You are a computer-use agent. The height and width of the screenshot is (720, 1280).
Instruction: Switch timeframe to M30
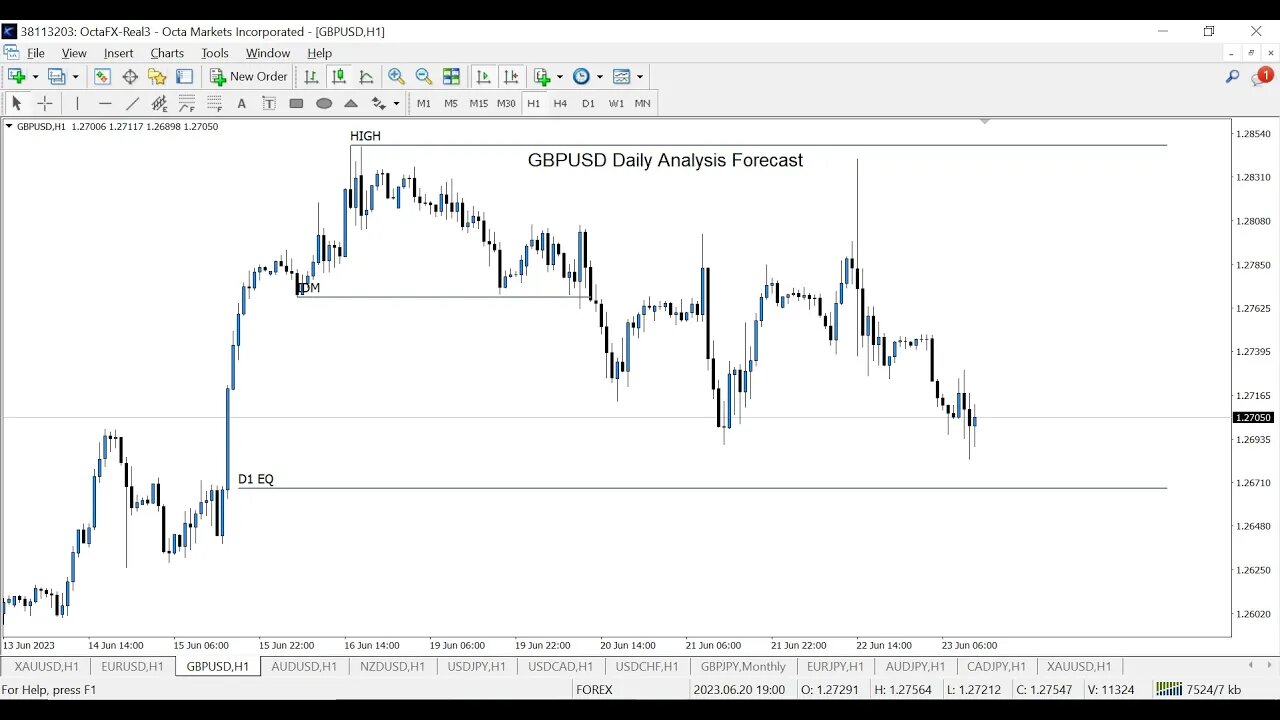pyautogui.click(x=506, y=103)
